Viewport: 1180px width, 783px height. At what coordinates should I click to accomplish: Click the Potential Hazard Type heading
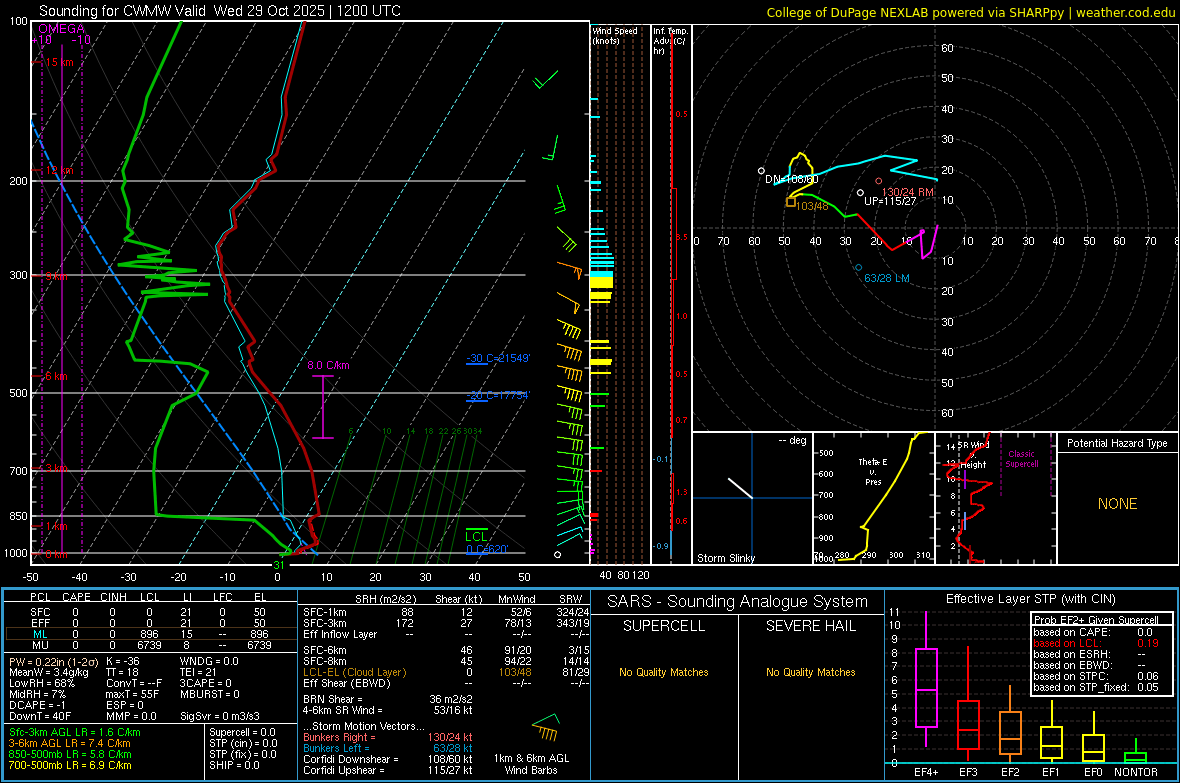pos(1117,443)
